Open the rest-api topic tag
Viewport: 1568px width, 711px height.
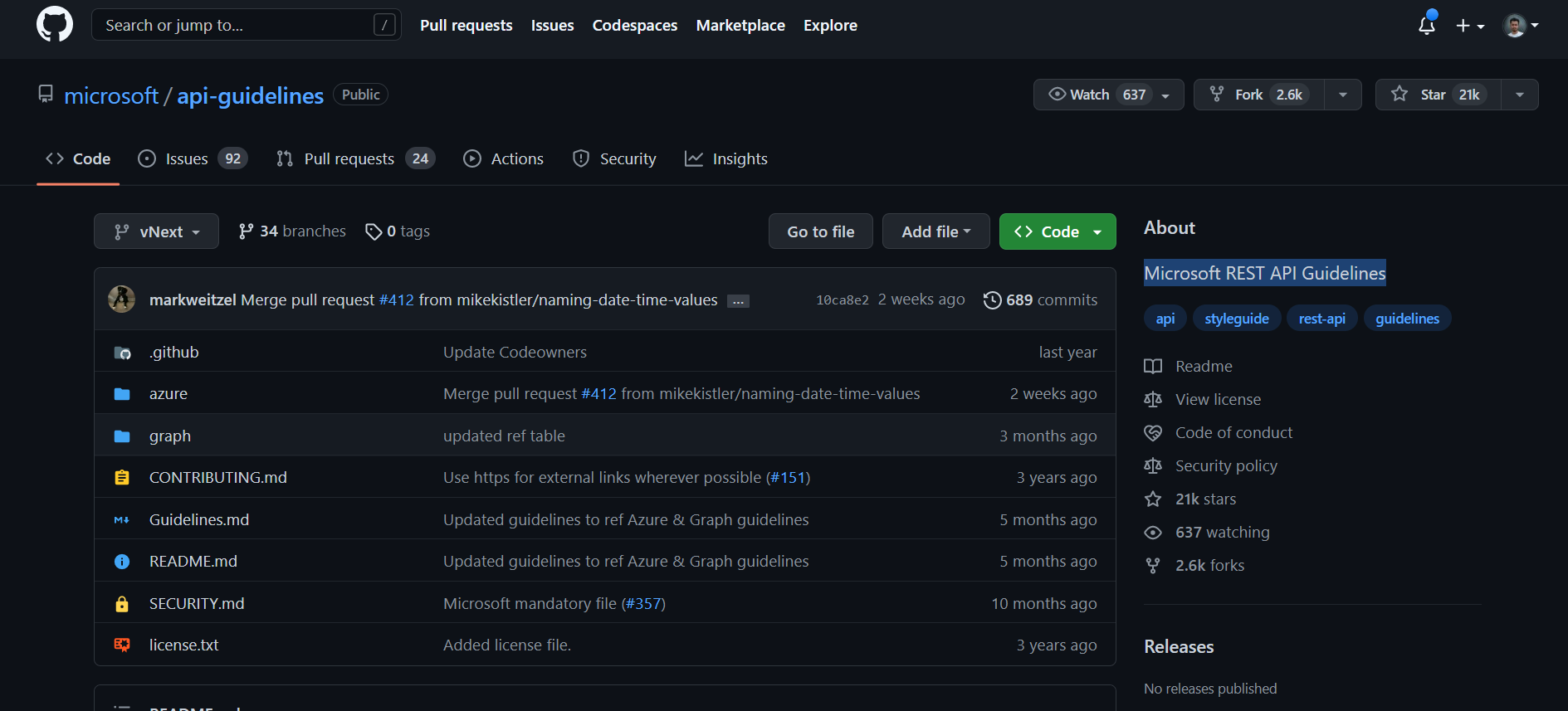coord(1322,319)
